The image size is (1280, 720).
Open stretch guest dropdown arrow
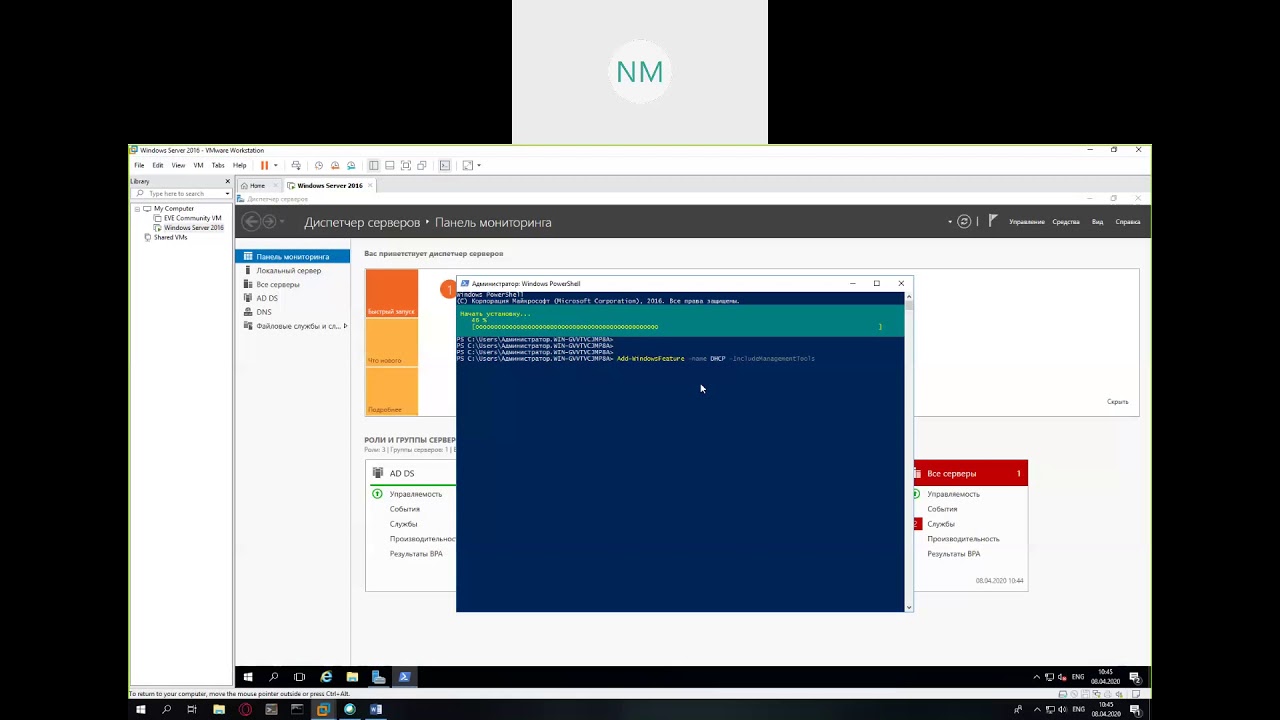pyautogui.click(x=479, y=165)
